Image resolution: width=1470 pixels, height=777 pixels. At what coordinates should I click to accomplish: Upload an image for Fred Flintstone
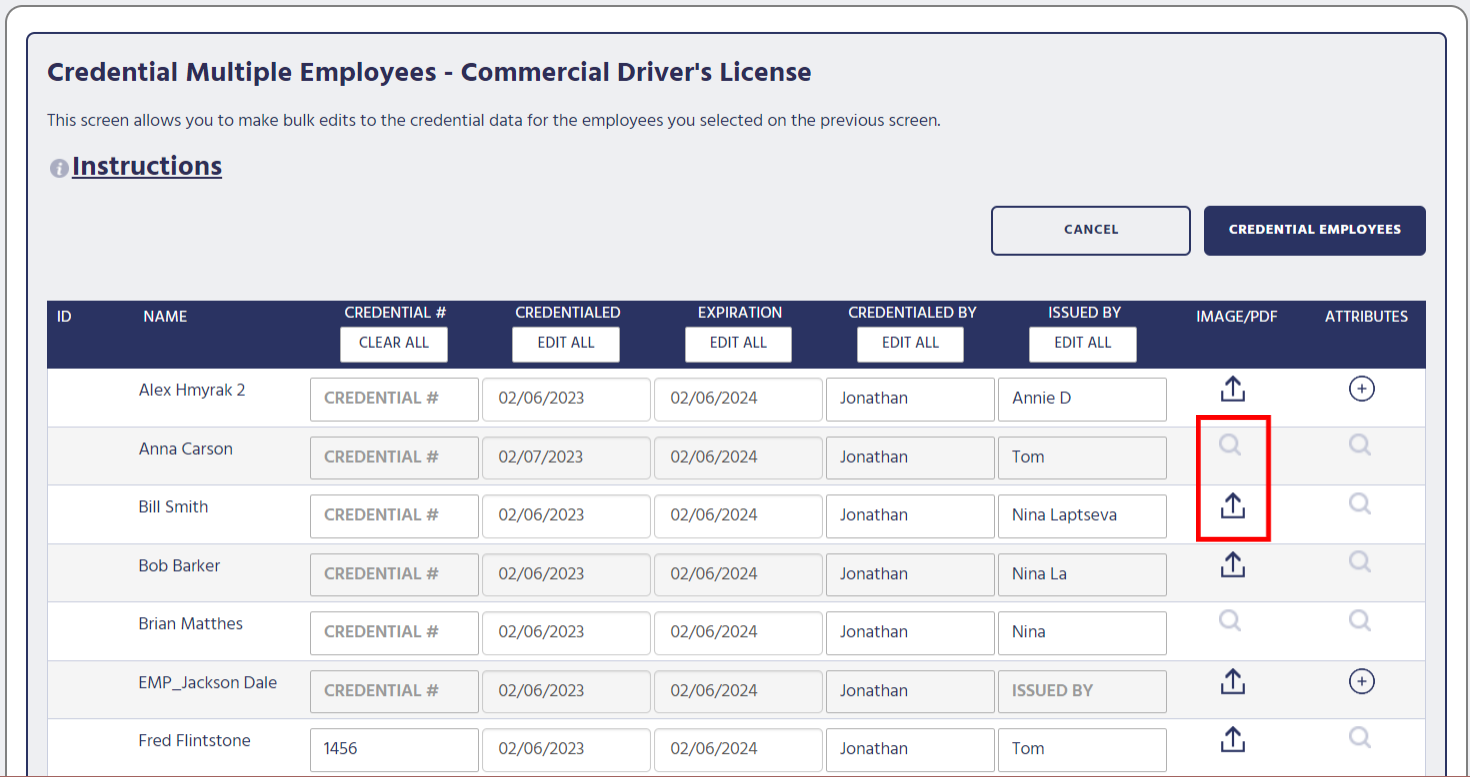[x=1232, y=737]
